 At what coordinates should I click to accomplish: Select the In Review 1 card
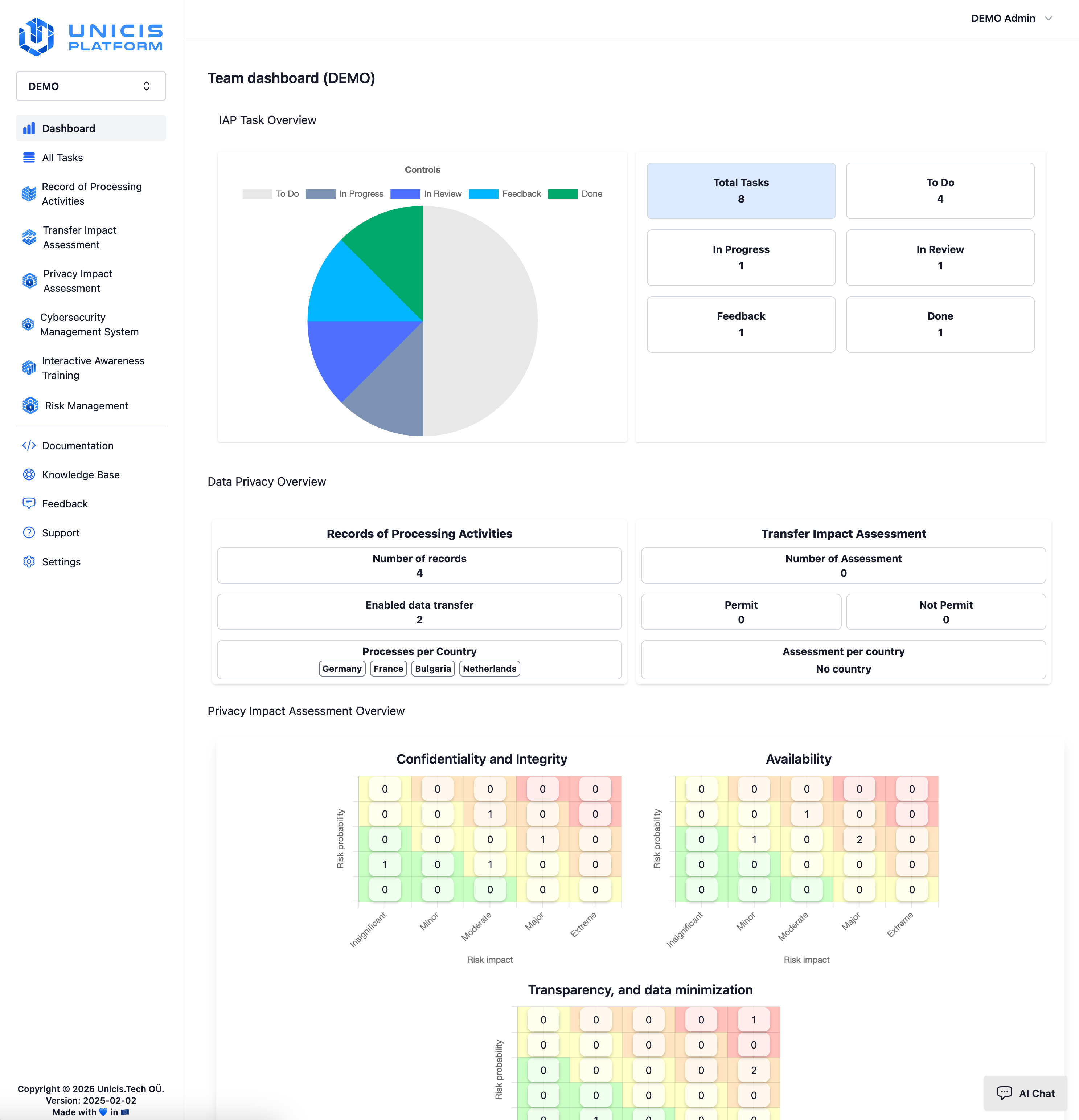(940, 258)
